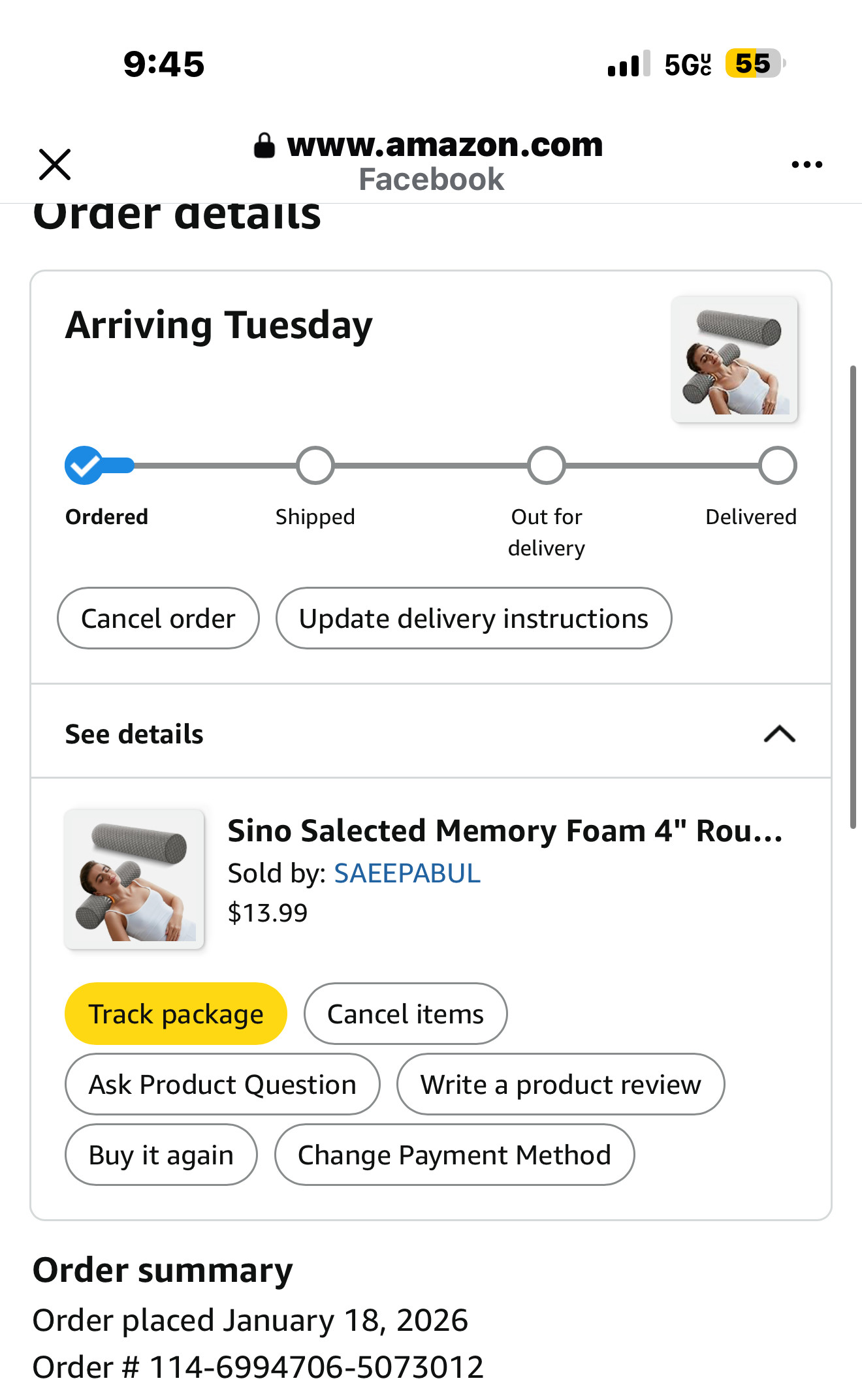Select Ask Product Question
862x1400 pixels.
click(x=223, y=1085)
